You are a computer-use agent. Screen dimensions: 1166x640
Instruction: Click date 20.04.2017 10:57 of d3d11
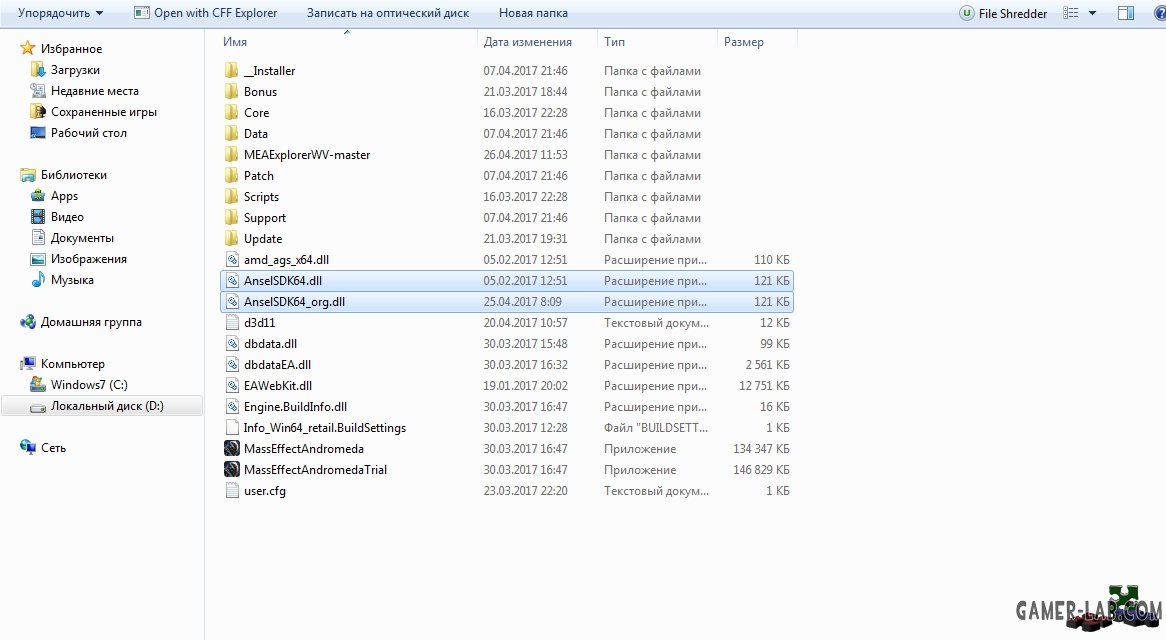tap(525, 323)
